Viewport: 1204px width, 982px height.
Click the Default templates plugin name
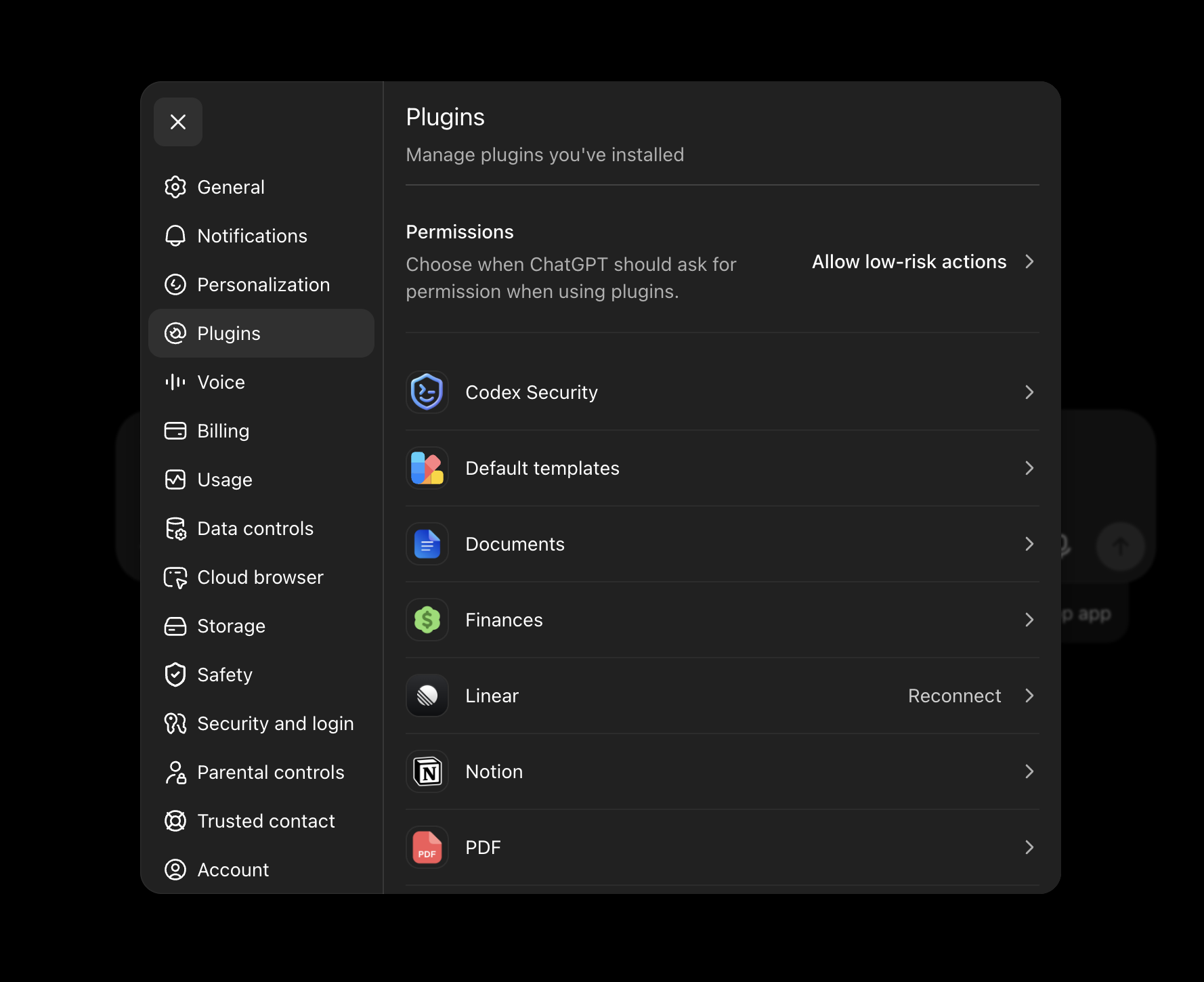pyautogui.click(x=542, y=468)
